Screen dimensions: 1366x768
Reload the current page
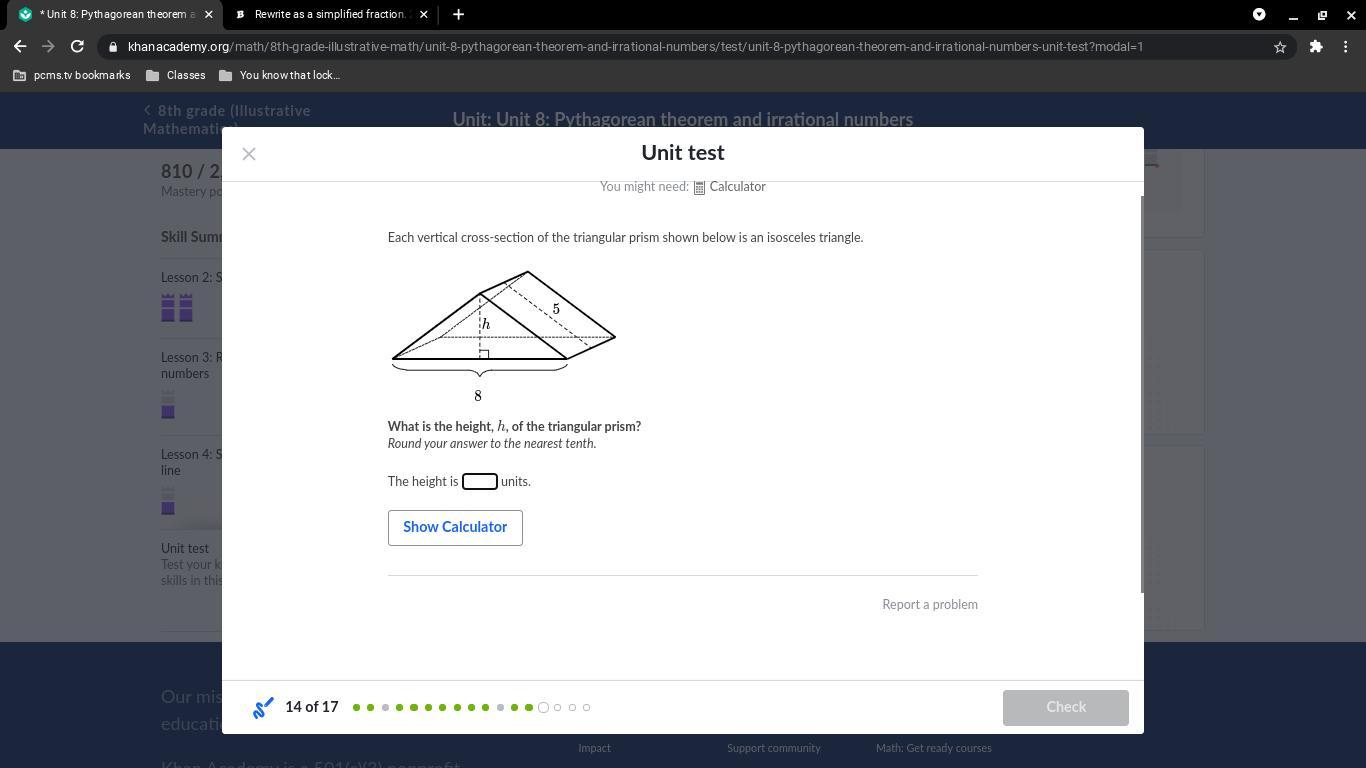(77, 46)
